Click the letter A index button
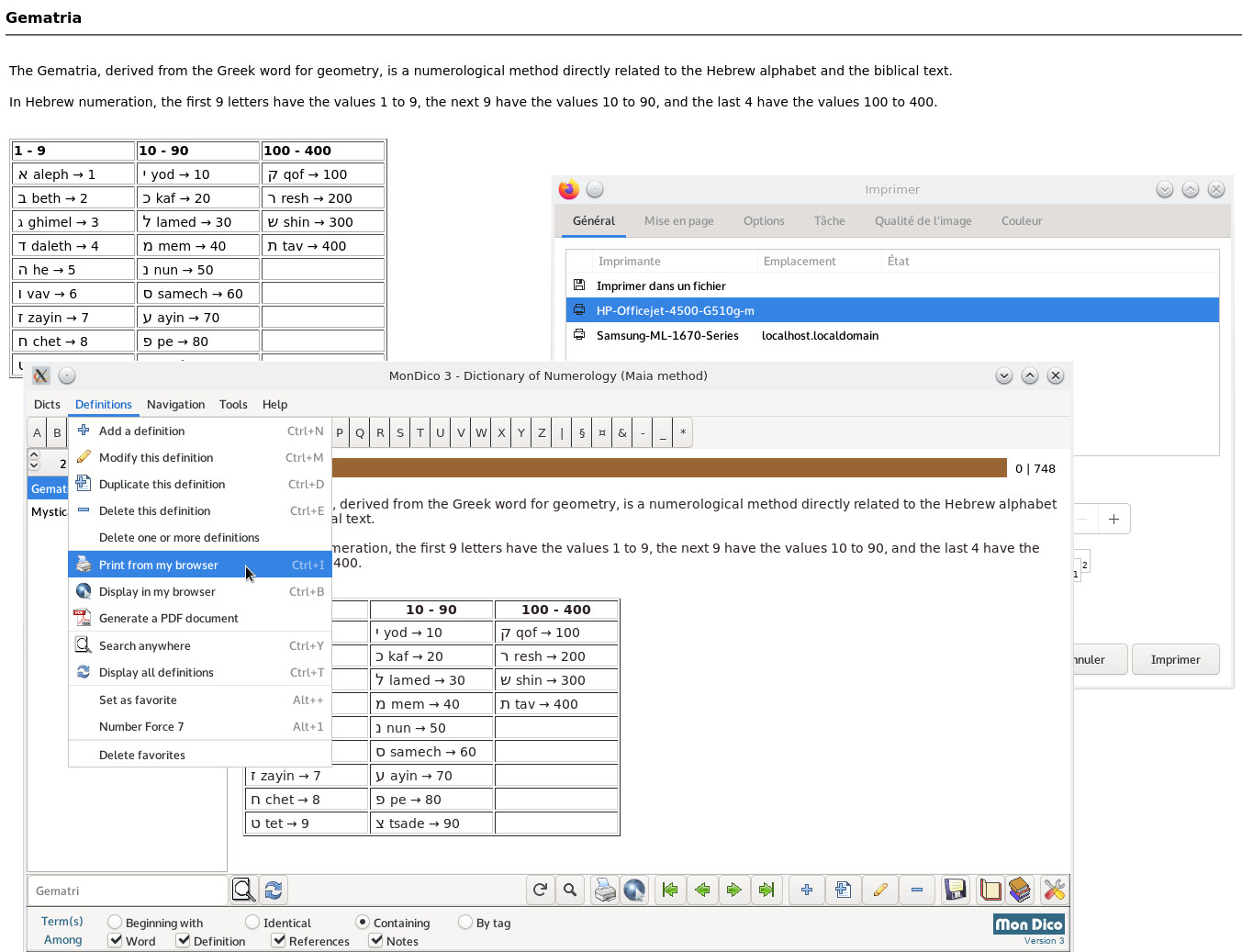The image size is (1242, 952). point(37,433)
